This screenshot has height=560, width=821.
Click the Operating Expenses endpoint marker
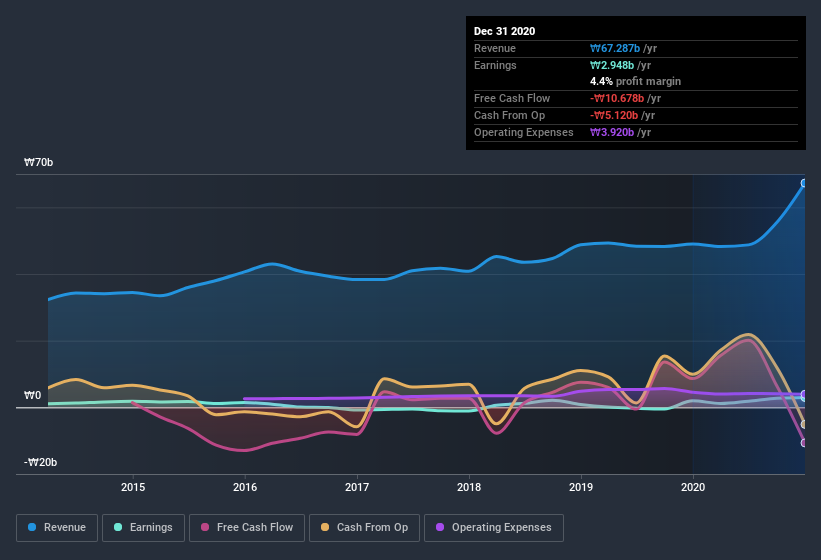(804, 394)
